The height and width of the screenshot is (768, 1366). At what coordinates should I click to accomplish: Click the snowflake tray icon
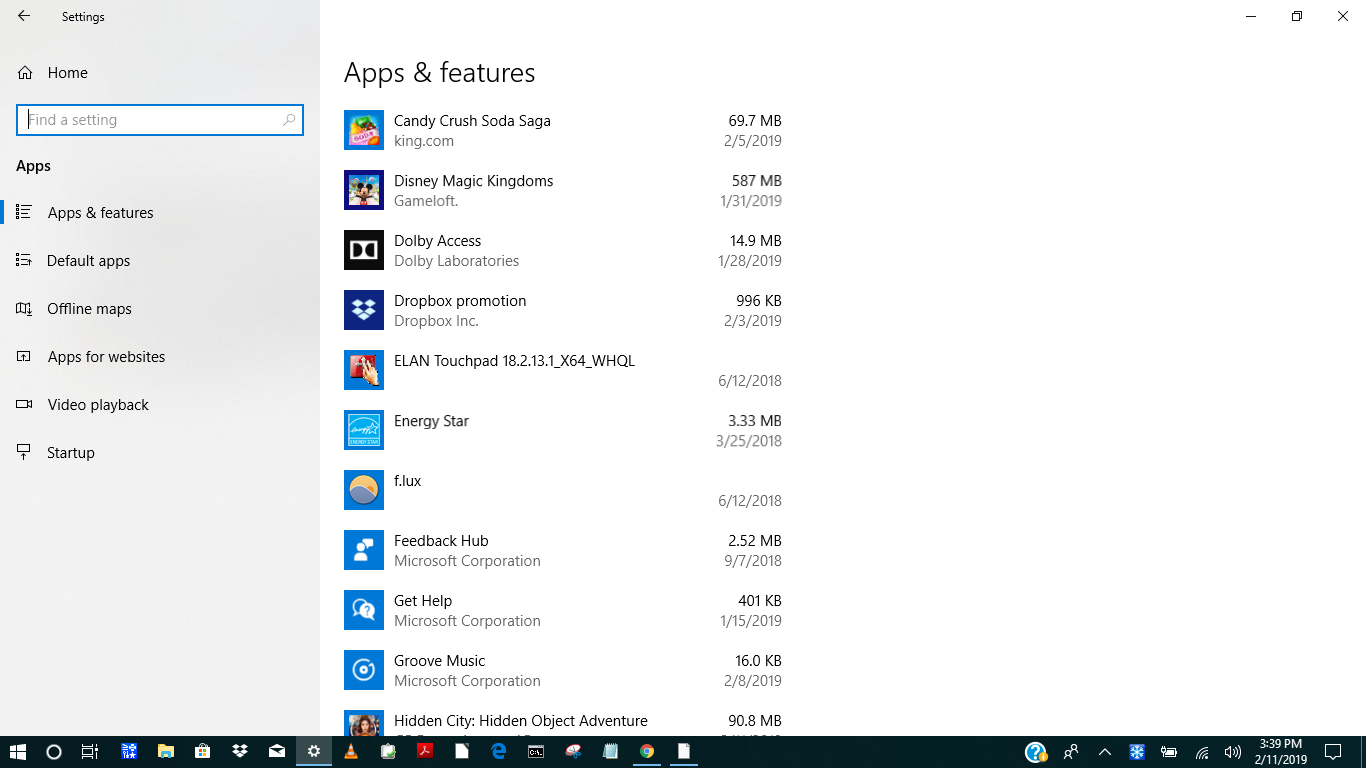pos(1137,752)
